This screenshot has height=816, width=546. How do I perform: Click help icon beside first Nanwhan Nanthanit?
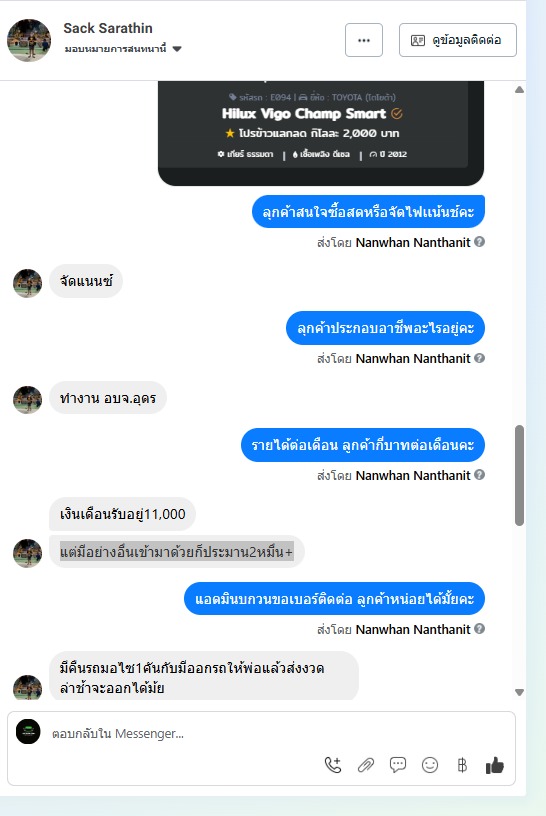pos(480,241)
